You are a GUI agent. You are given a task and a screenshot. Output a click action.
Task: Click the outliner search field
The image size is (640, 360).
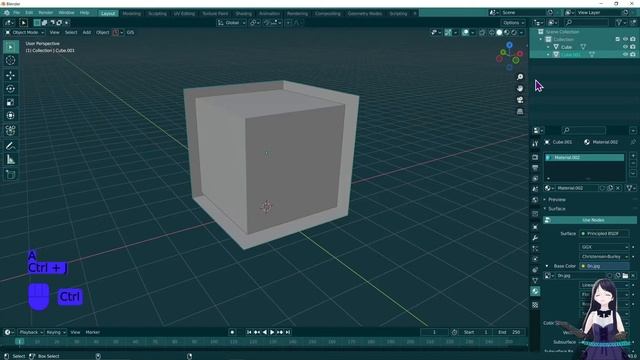586,23
